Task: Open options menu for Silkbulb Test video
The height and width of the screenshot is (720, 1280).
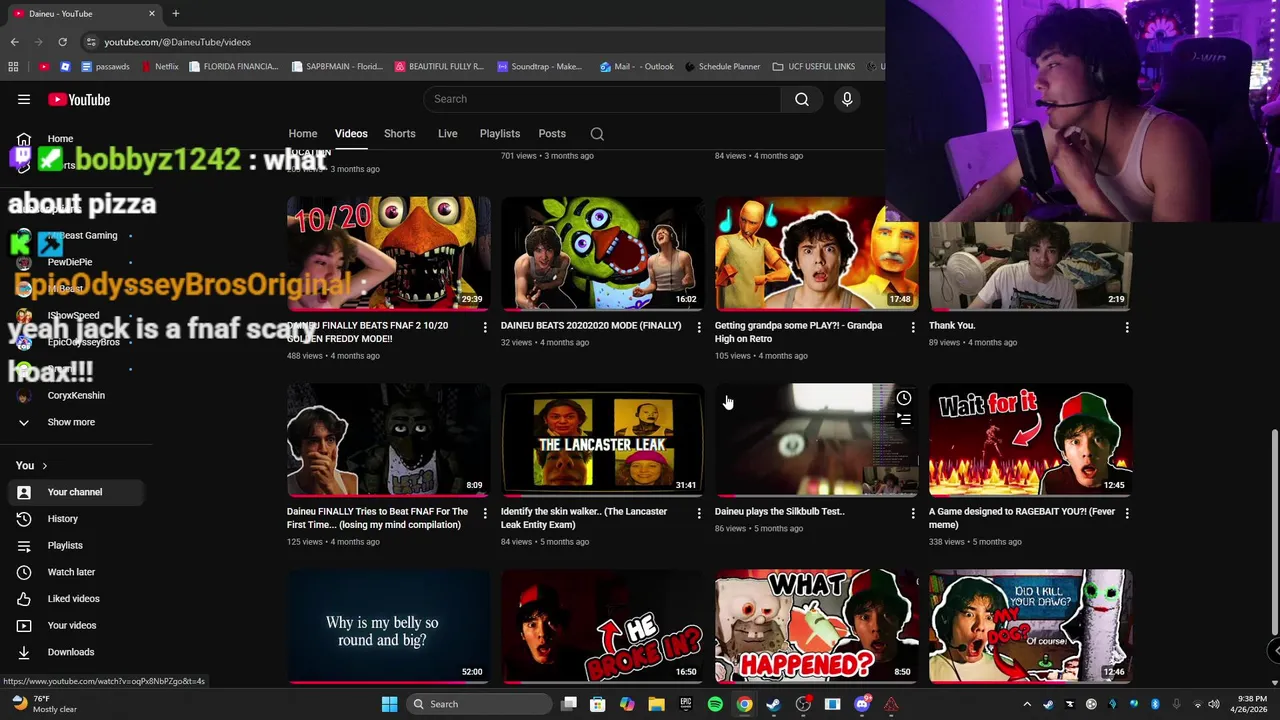Action: 913,513
